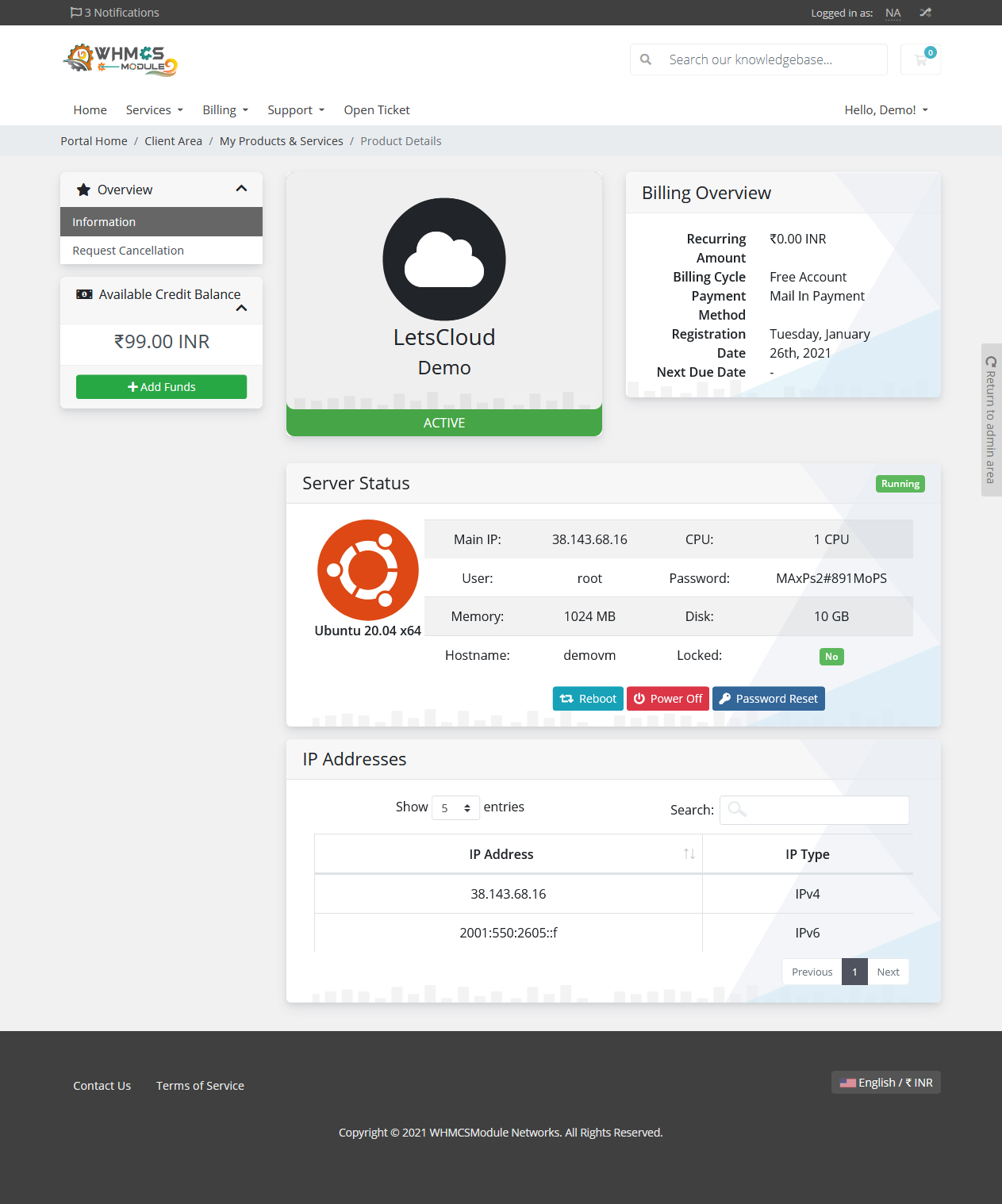This screenshot has height=1204, width=1002.
Task: Open the Contact Us footer link
Action: (102, 1086)
